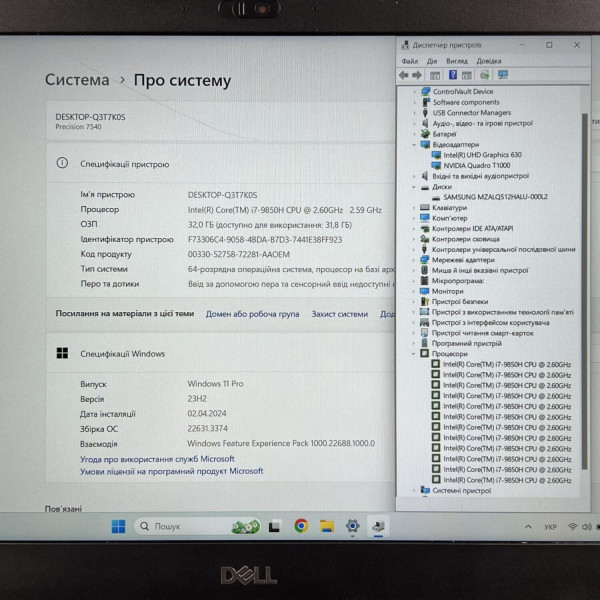Expand the Контролери сховища category

(414, 239)
